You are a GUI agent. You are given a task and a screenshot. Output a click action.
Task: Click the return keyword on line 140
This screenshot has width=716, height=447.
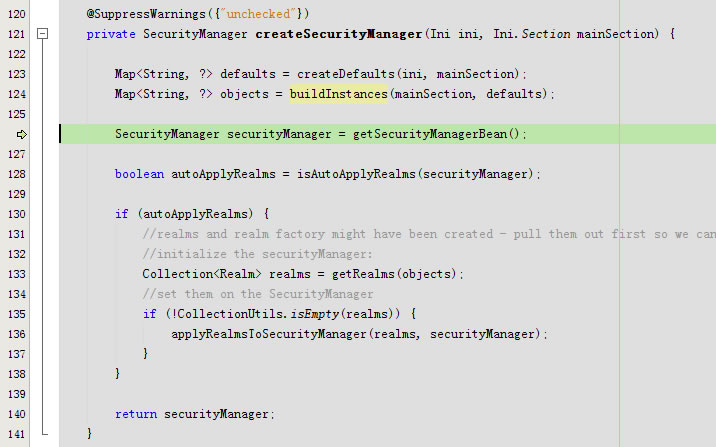(x=136, y=414)
